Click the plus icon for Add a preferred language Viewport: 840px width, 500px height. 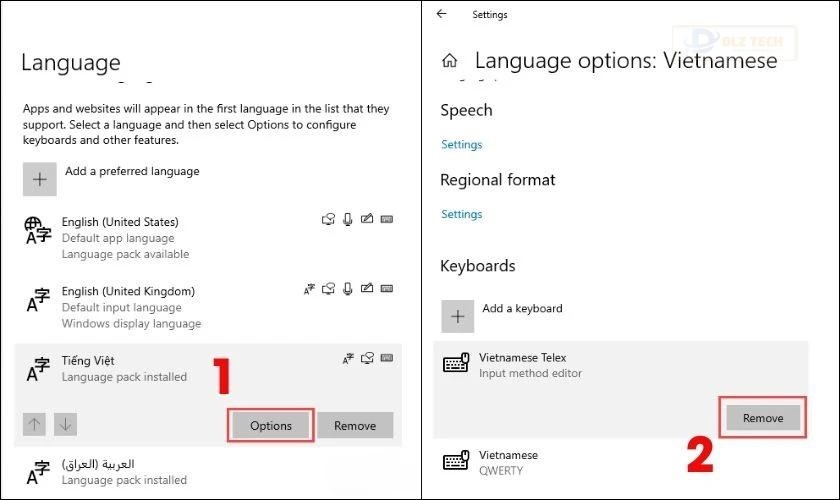pos(40,179)
